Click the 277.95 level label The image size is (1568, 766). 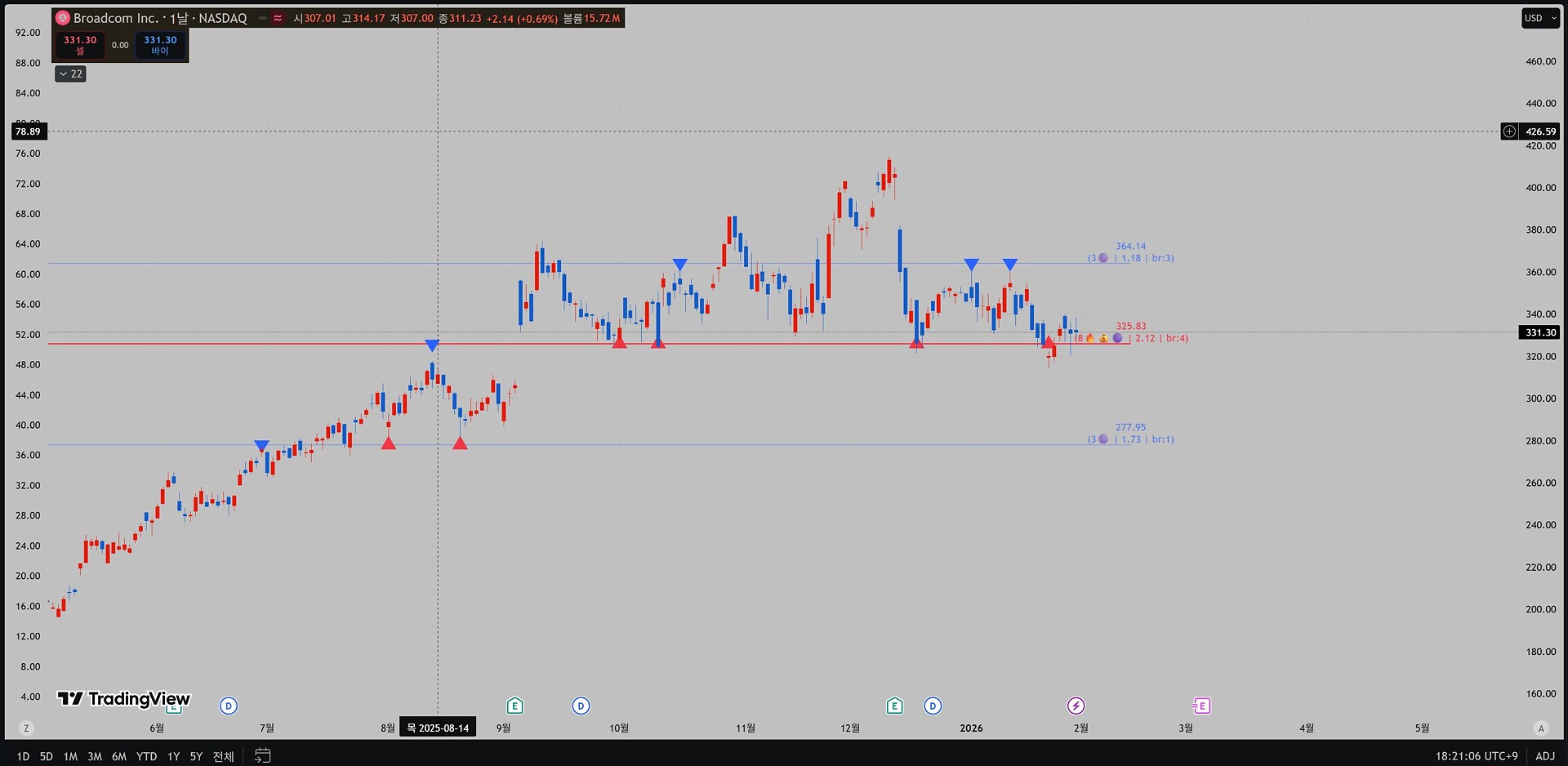(1131, 427)
